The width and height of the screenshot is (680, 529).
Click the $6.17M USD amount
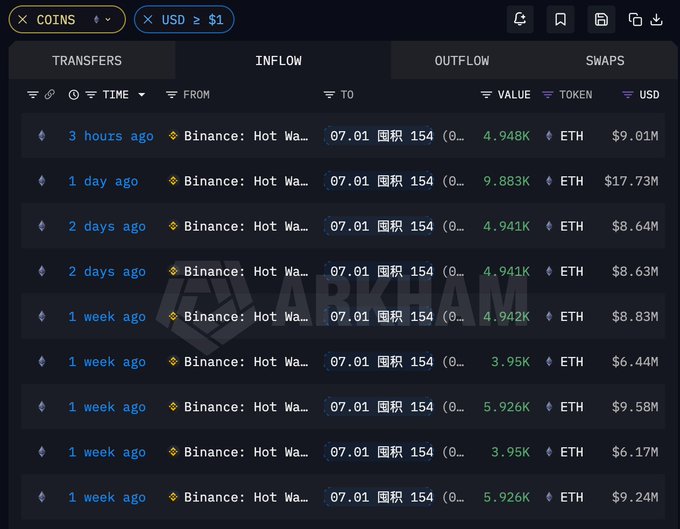[x=635, y=452]
